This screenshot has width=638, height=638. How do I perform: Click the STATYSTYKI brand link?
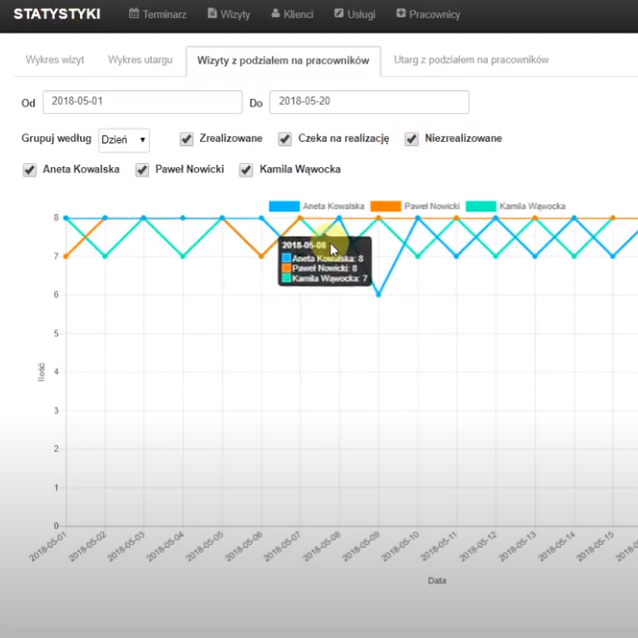pos(57,14)
